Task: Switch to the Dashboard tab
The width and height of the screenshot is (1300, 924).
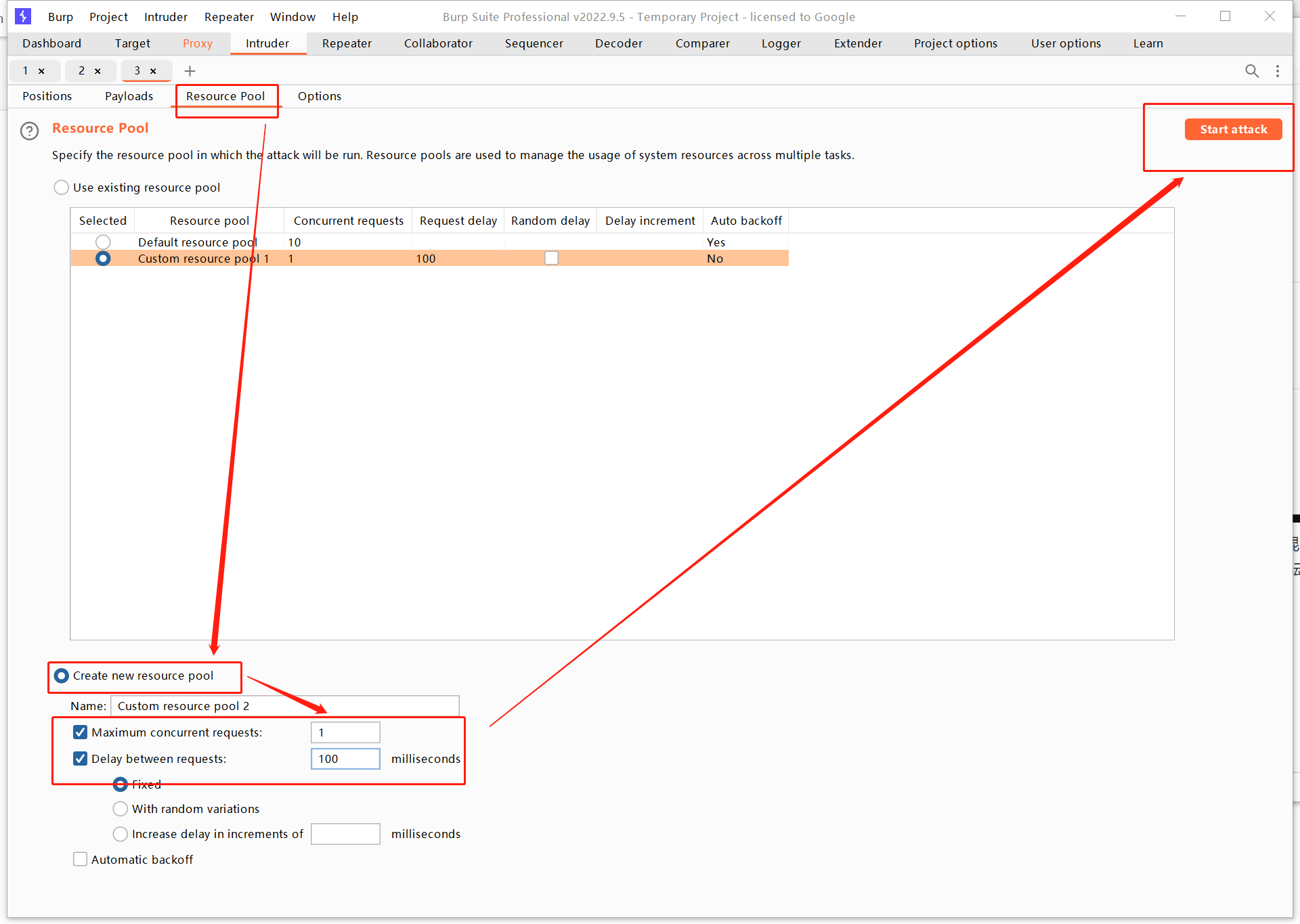Action: pyautogui.click(x=51, y=43)
